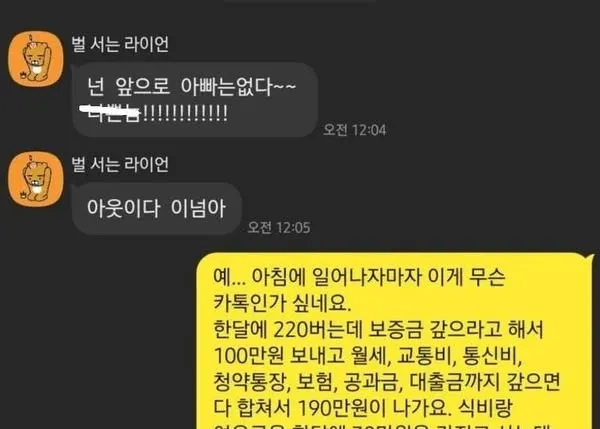Screen dimensions: 600x429
Task: Click the gray bar cut off at top
Action: point(299,1)
